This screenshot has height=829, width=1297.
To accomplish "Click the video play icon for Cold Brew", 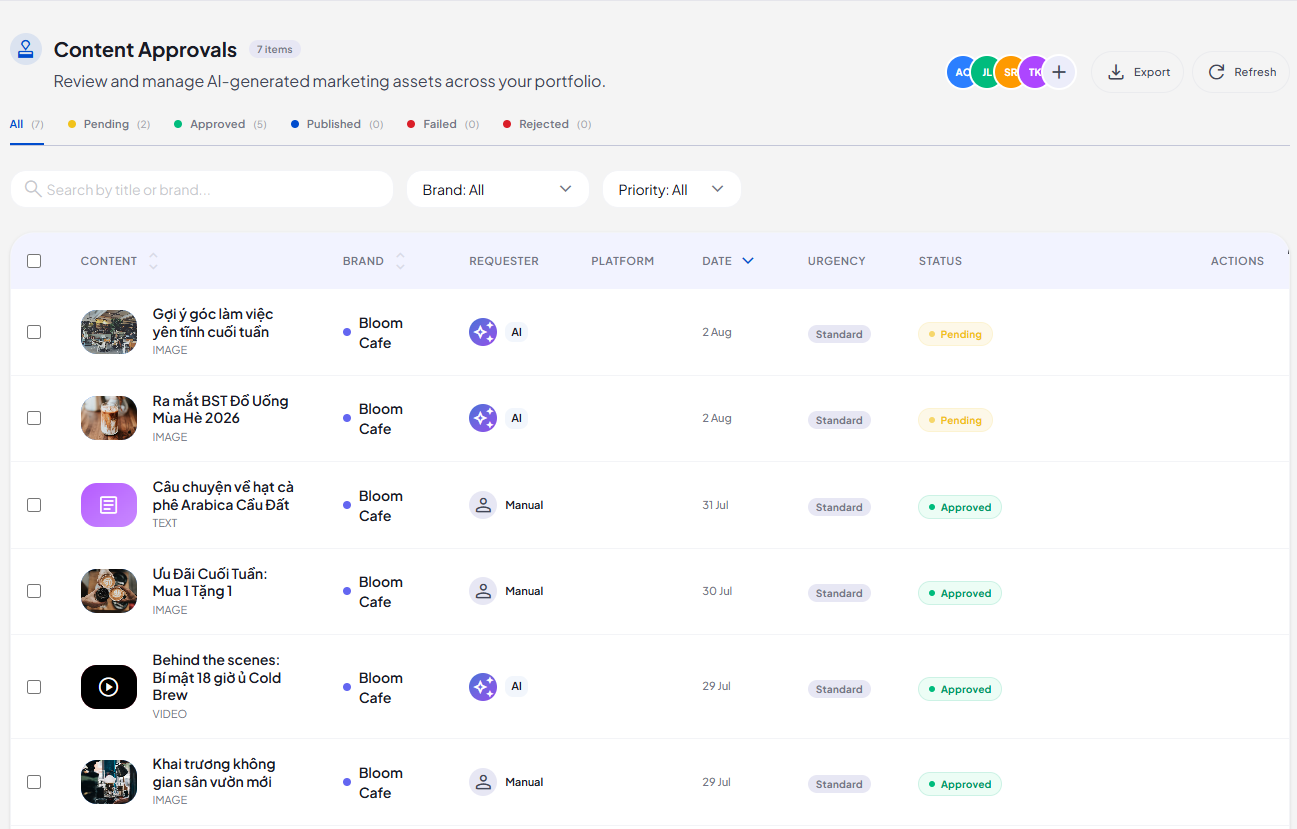I will point(109,687).
